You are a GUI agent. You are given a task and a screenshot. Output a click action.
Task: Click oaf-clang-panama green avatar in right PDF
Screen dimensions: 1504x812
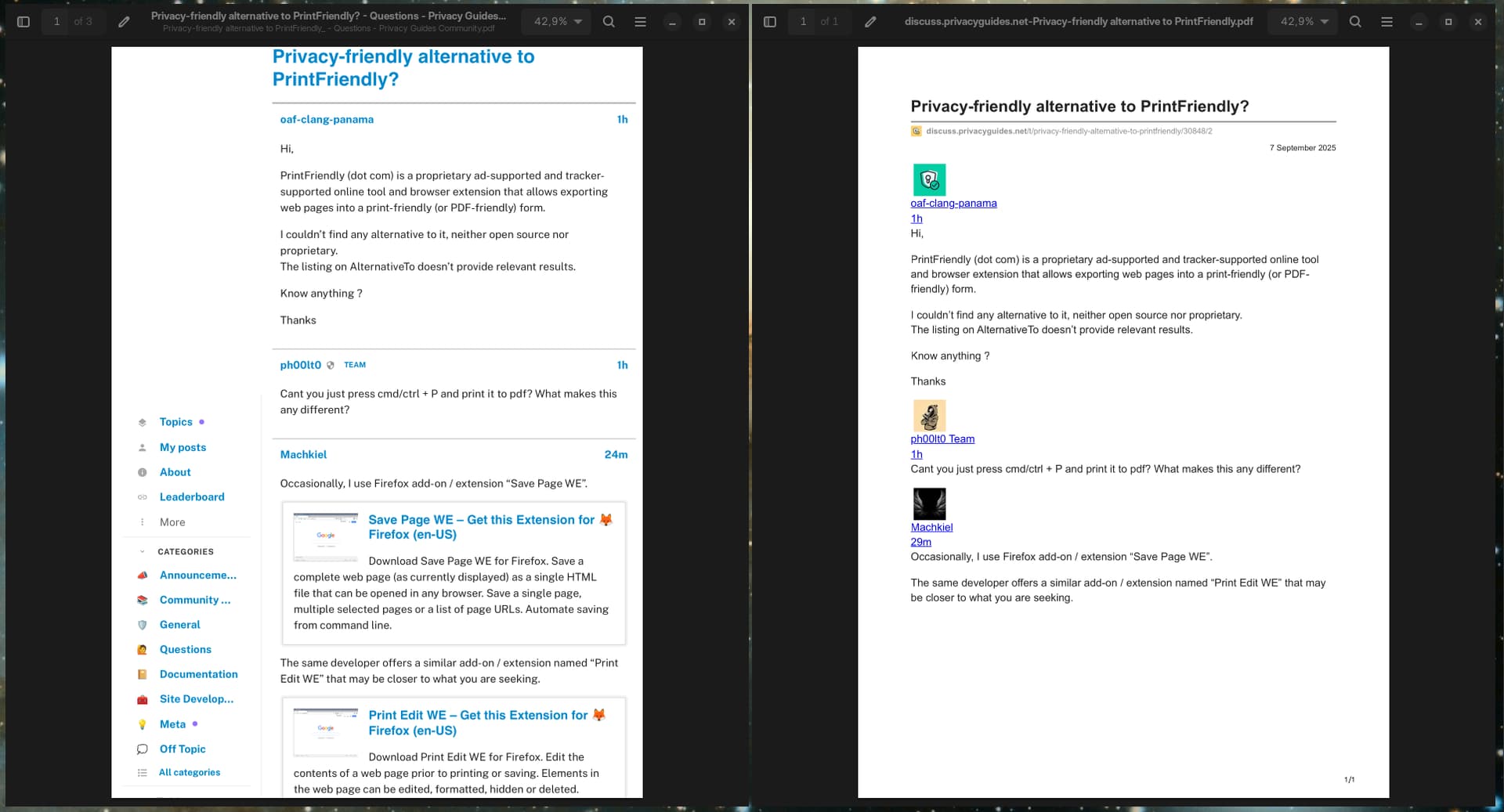pyautogui.click(x=929, y=180)
